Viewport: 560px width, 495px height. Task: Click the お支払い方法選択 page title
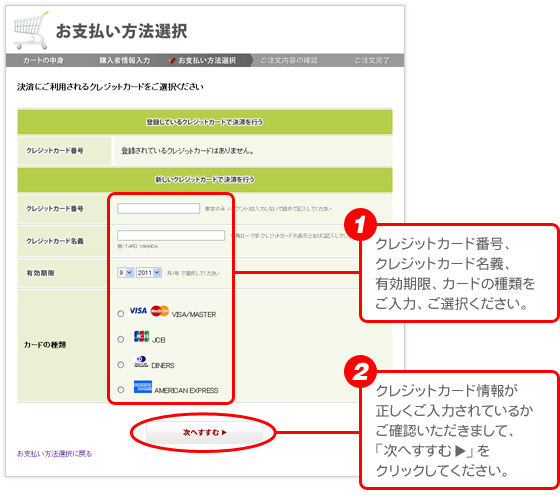[x=121, y=31]
